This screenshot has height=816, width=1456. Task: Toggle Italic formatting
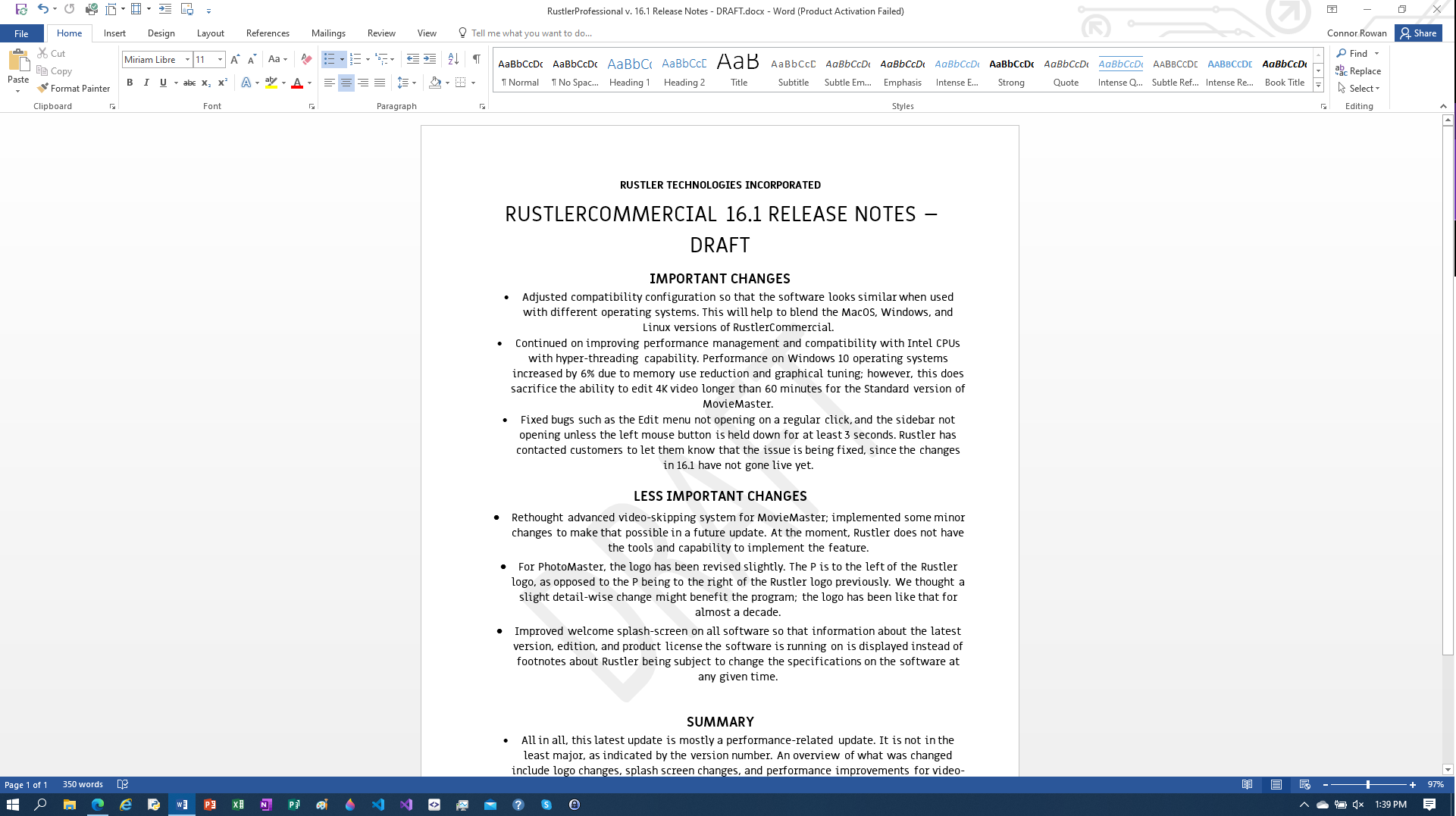146,83
